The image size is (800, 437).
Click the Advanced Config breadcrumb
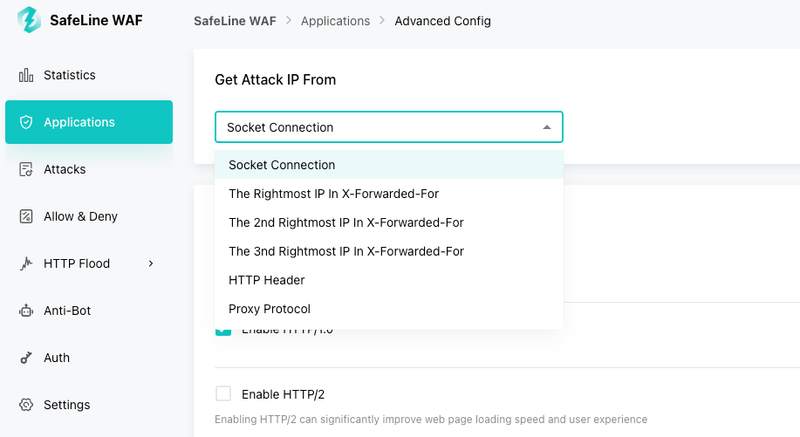pos(442,21)
